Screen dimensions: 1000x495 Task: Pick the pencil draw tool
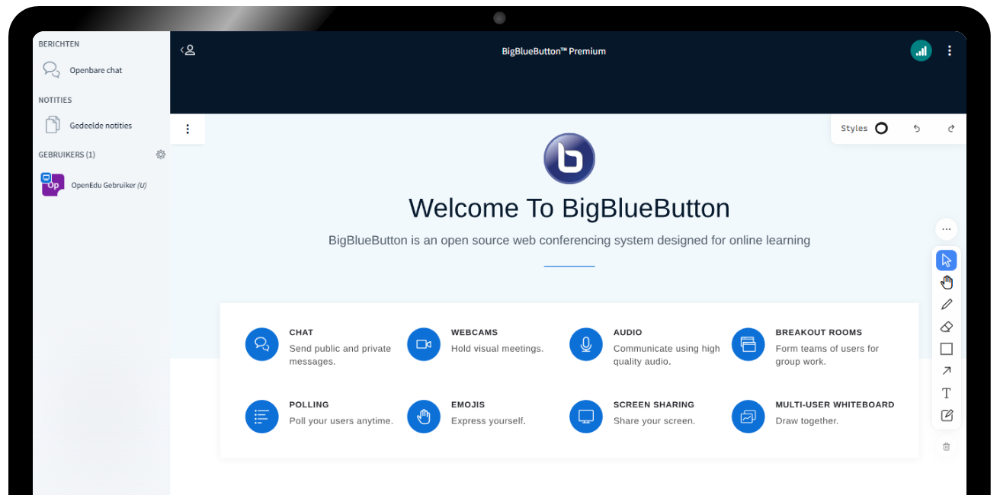(x=946, y=304)
